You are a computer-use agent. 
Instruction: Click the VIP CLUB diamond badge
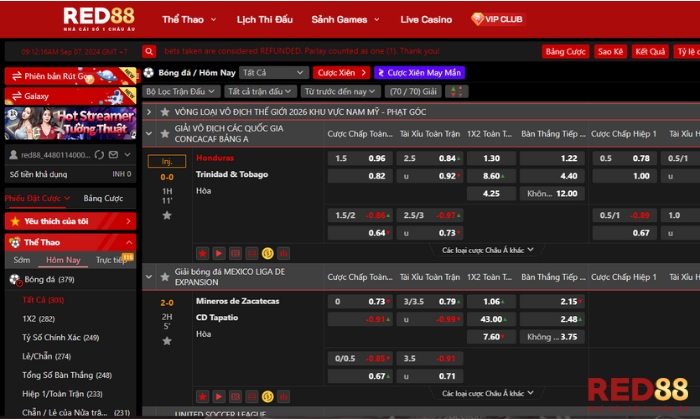pos(498,19)
